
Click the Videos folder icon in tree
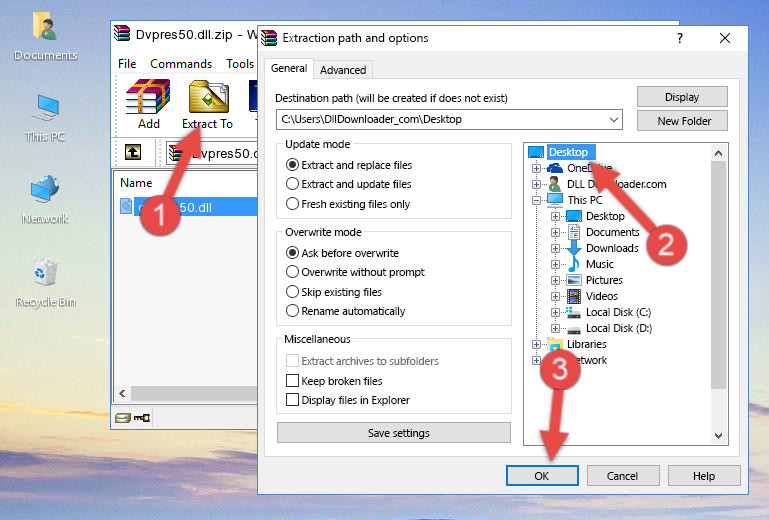(574, 296)
